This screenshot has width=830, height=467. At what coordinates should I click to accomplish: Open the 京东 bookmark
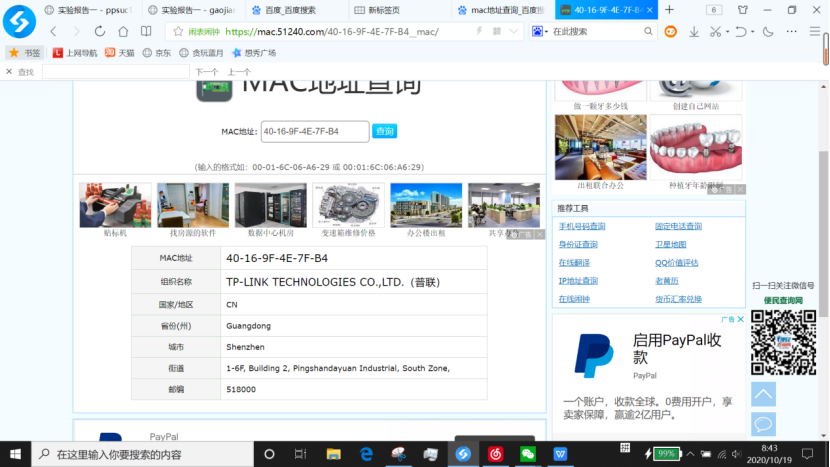[157, 52]
